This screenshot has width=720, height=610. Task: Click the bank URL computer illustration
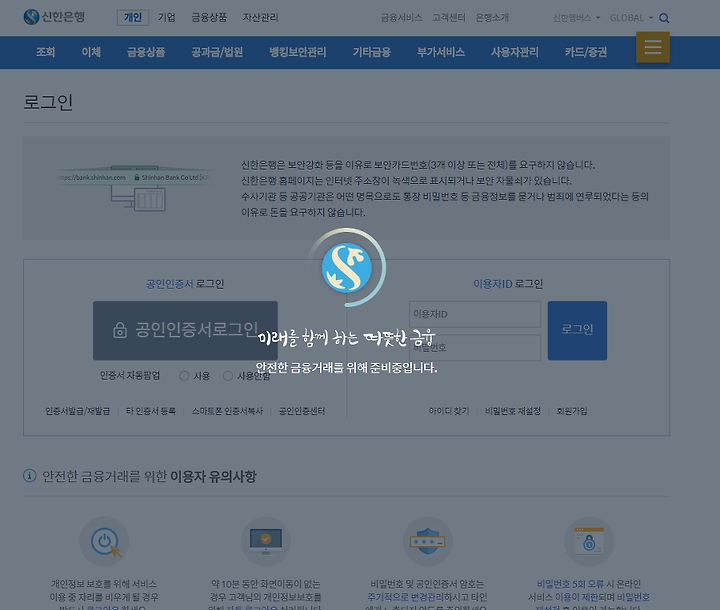coord(134,188)
